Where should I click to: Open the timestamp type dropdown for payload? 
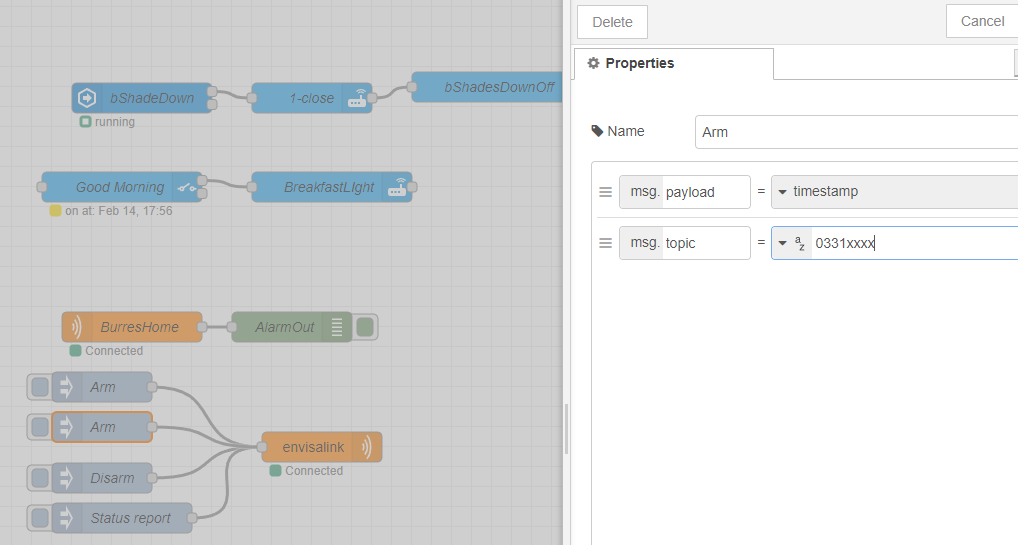point(783,192)
